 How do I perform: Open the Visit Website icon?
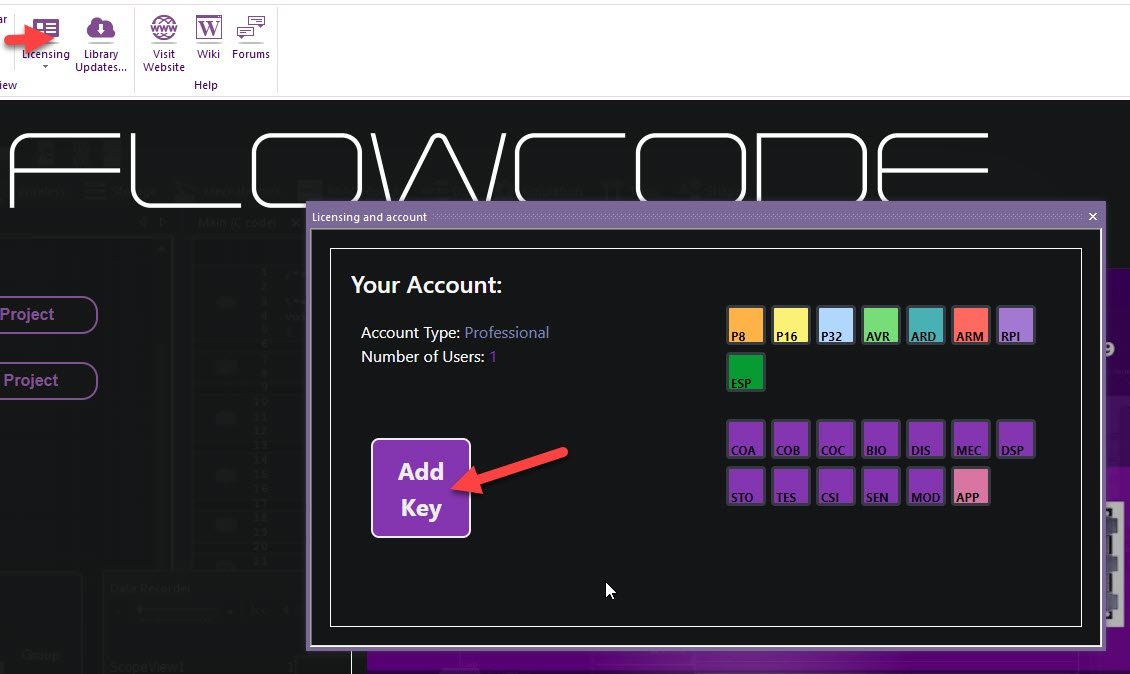point(164,31)
